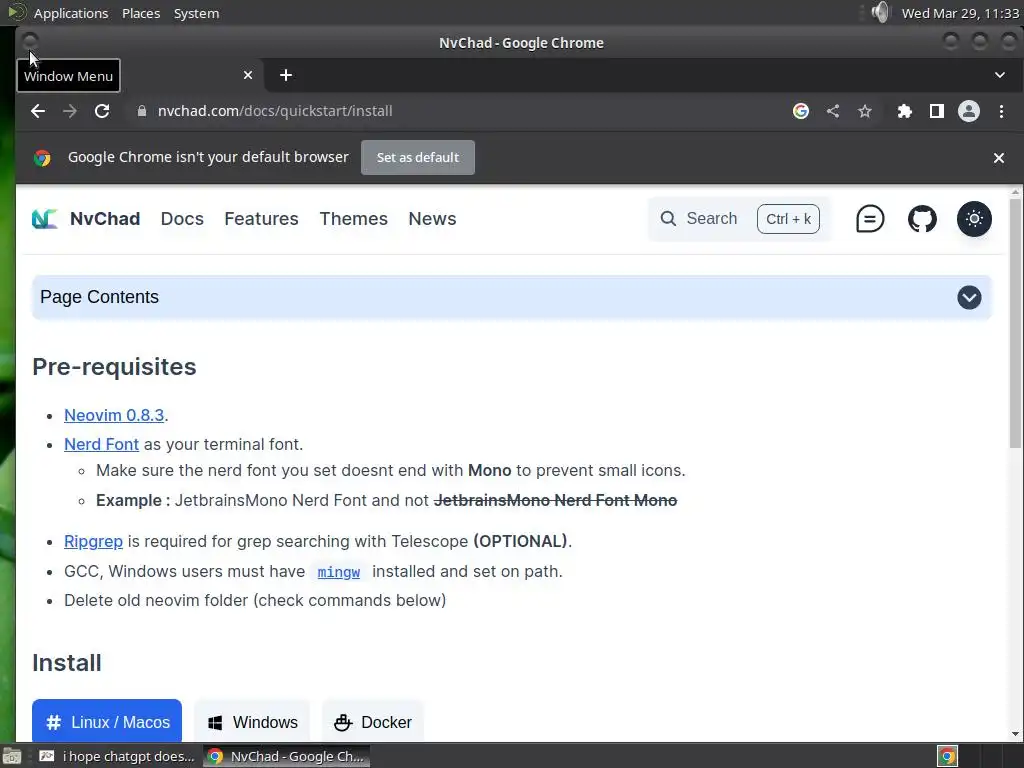Open the clock showing Wed Mar 29
Screen dimensions: 1024x768
(x=960, y=13)
